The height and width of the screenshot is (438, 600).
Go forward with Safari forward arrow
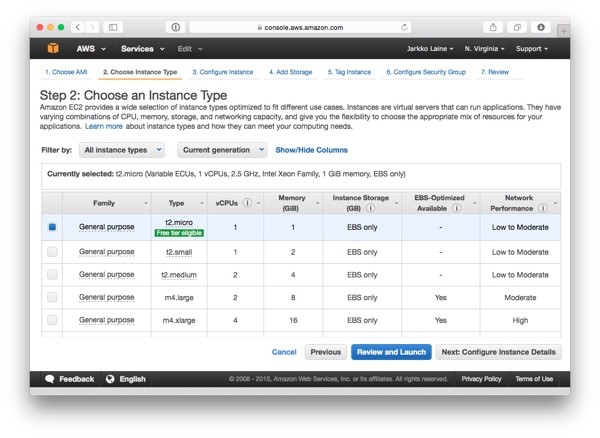click(92, 27)
